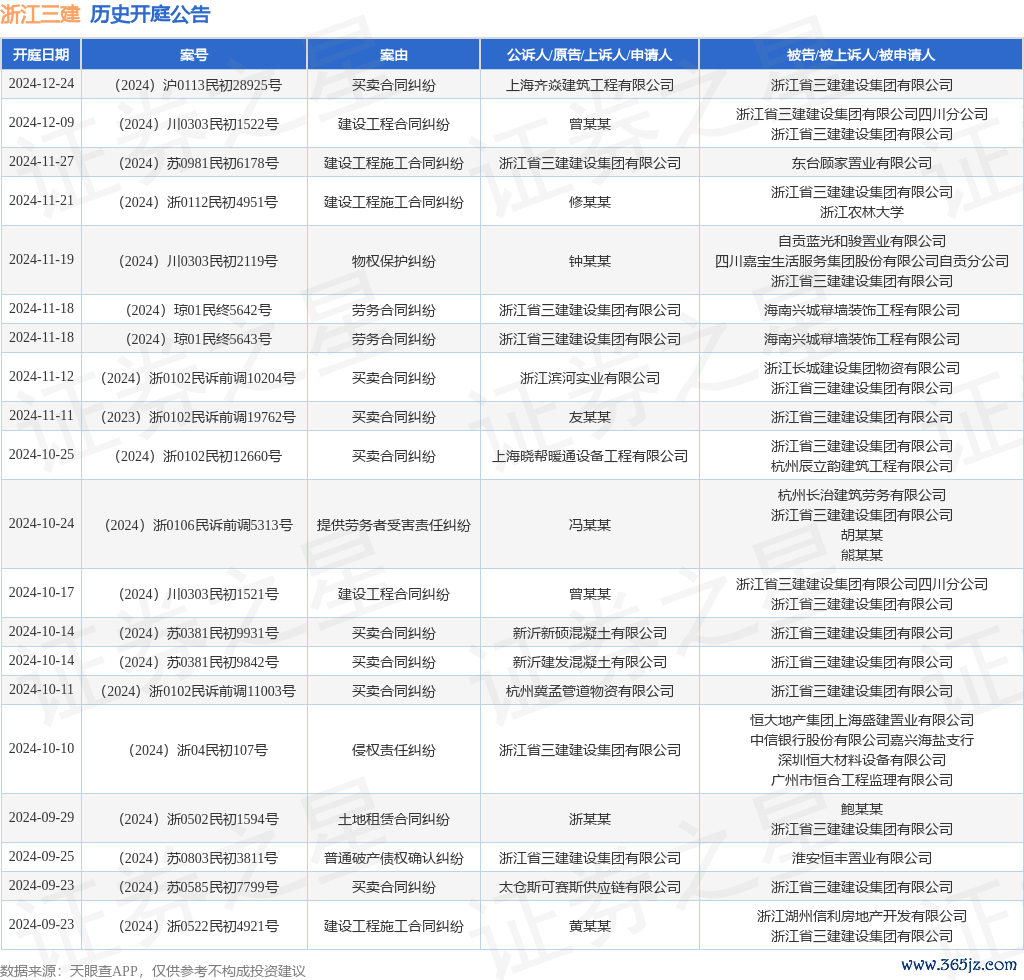Click defendant 中信银行股份有限公司嘉兴海盐支行
Viewport: 1024px width, 980px height.
(861, 740)
